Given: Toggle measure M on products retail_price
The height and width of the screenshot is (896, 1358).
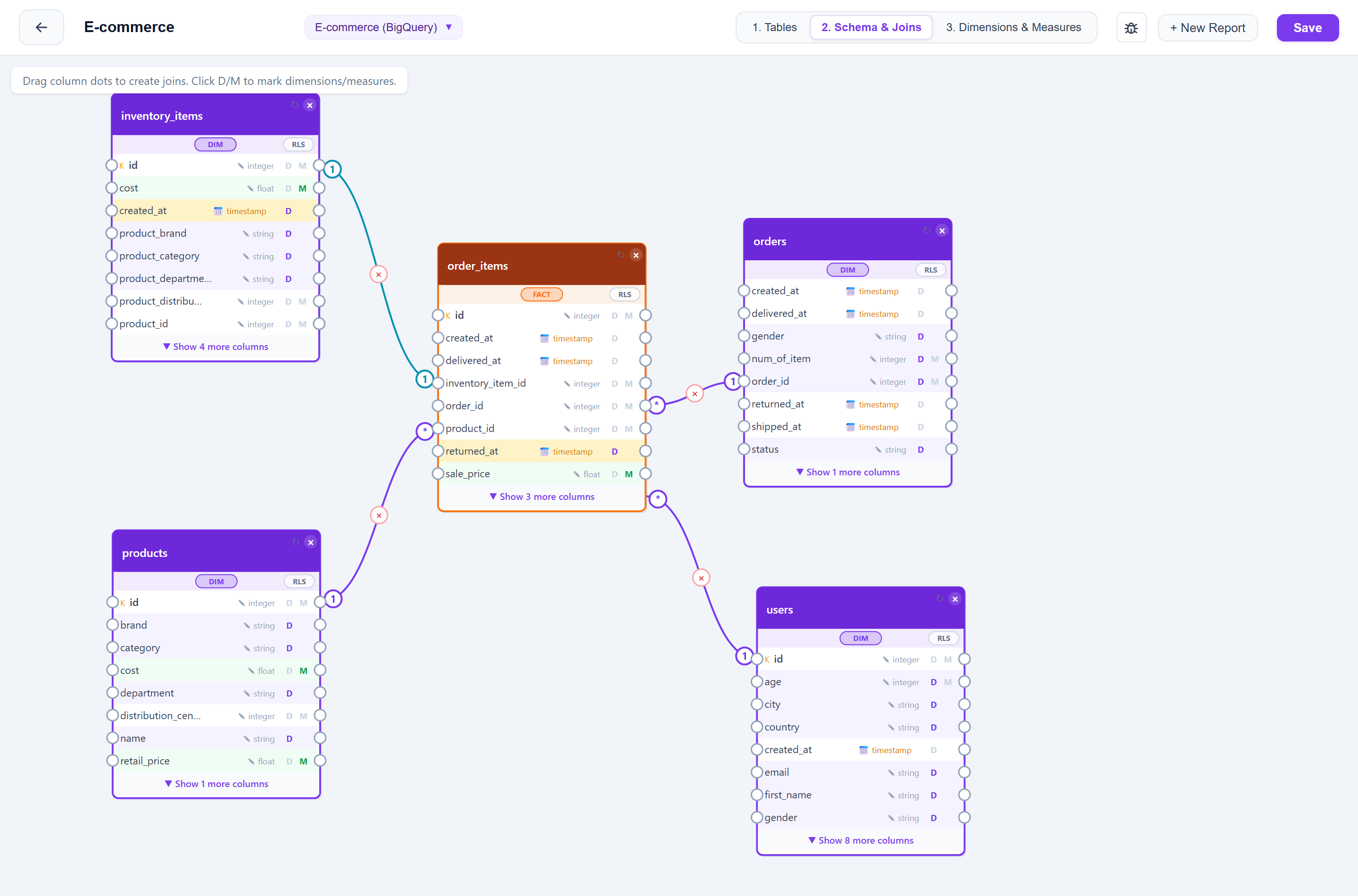Looking at the screenshot, I should point(303,761).
